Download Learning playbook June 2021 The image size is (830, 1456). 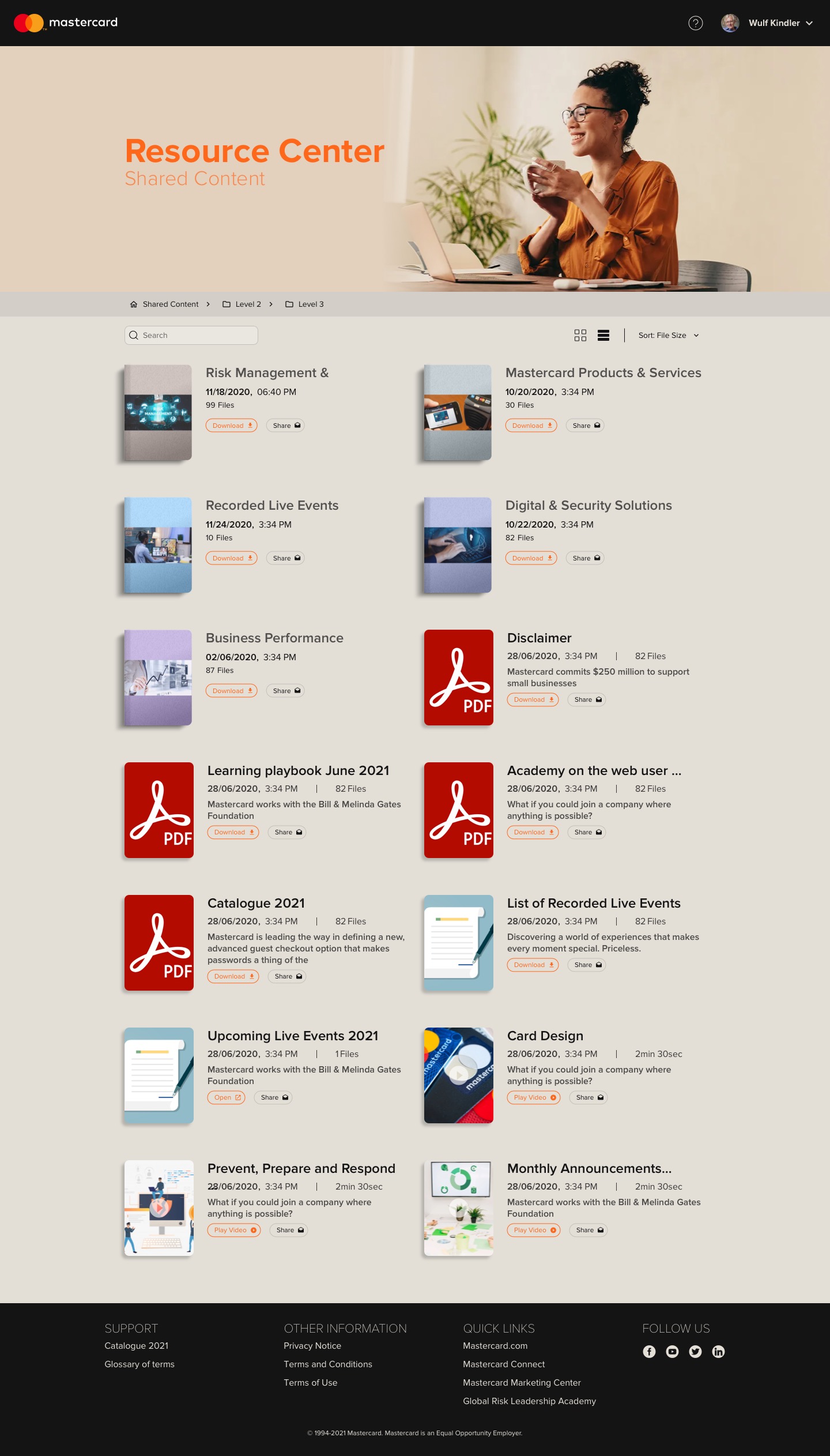(233, 832)
